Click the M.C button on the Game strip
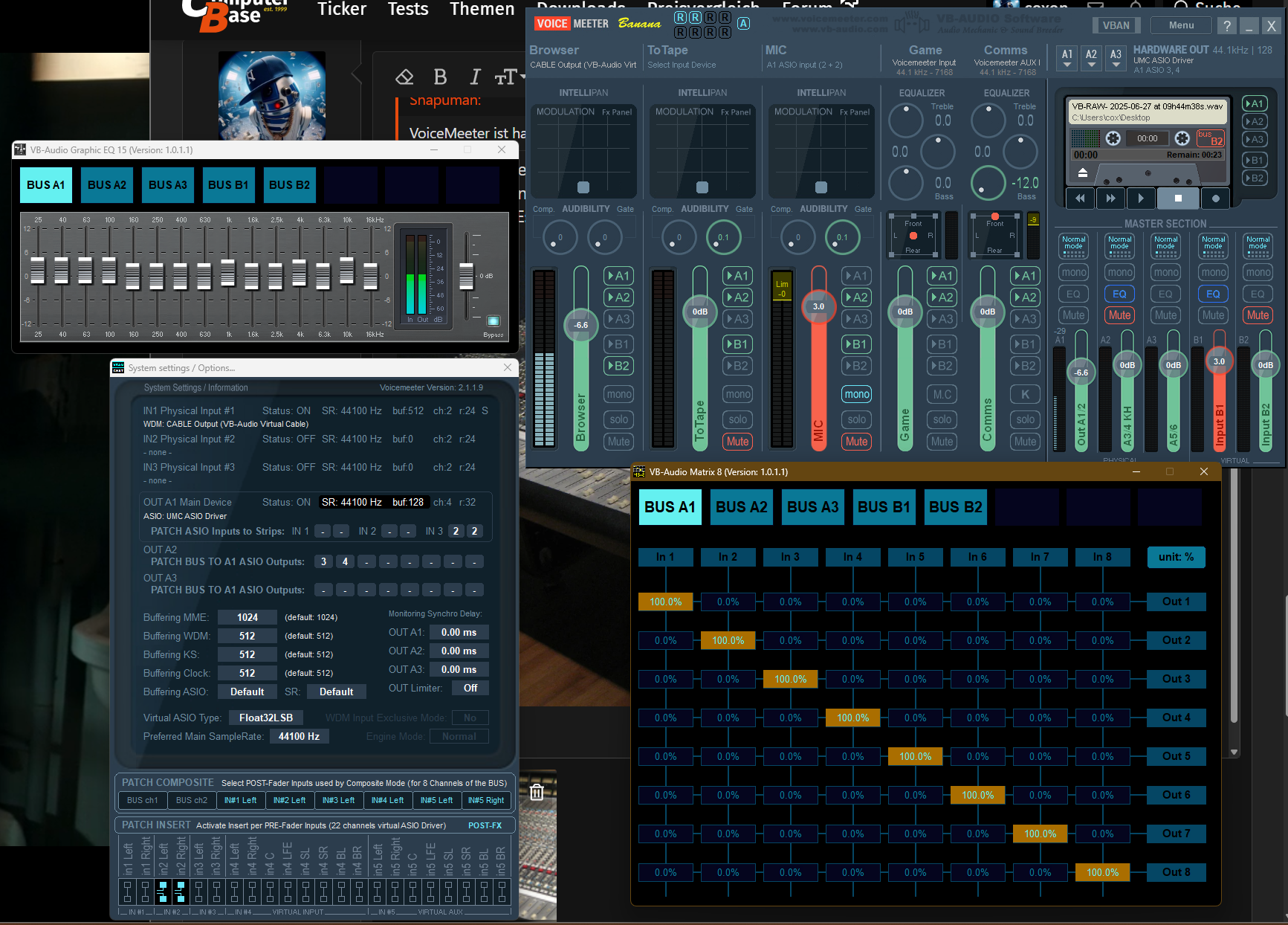Image resolution: width=1288 pixels, height=925 pixels. pyautogui.click(x=942, y=395)
